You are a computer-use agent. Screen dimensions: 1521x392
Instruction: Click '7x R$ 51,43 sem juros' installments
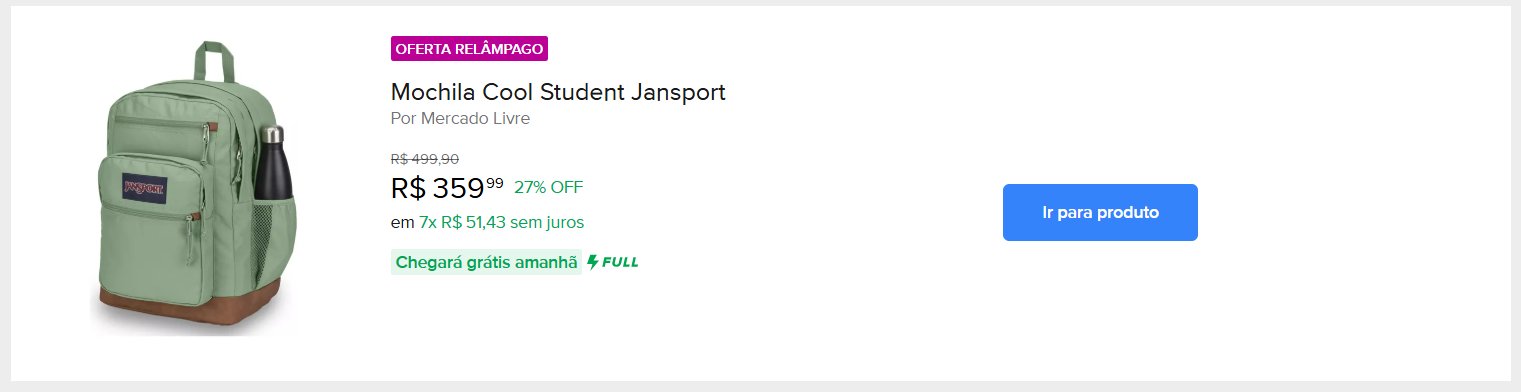(501, 222)
